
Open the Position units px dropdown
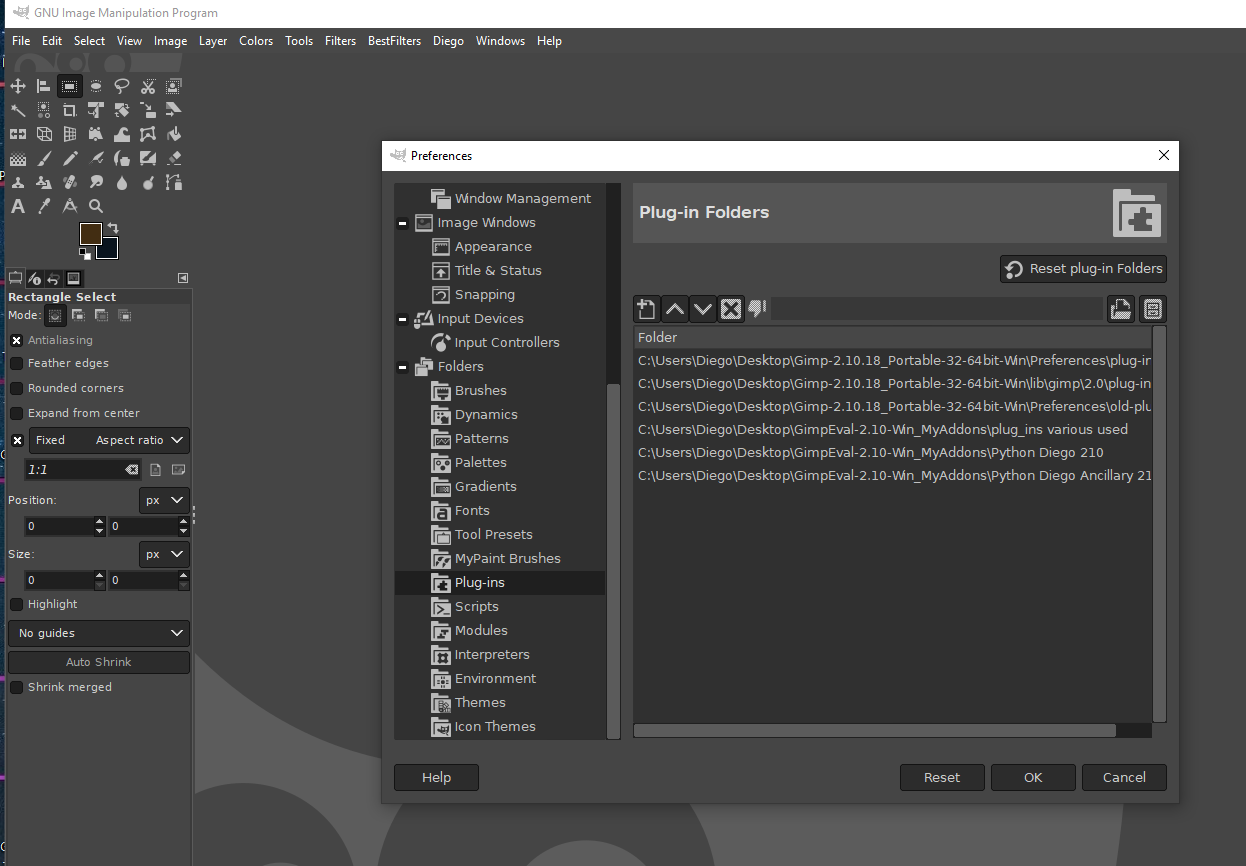pos(164,499)
